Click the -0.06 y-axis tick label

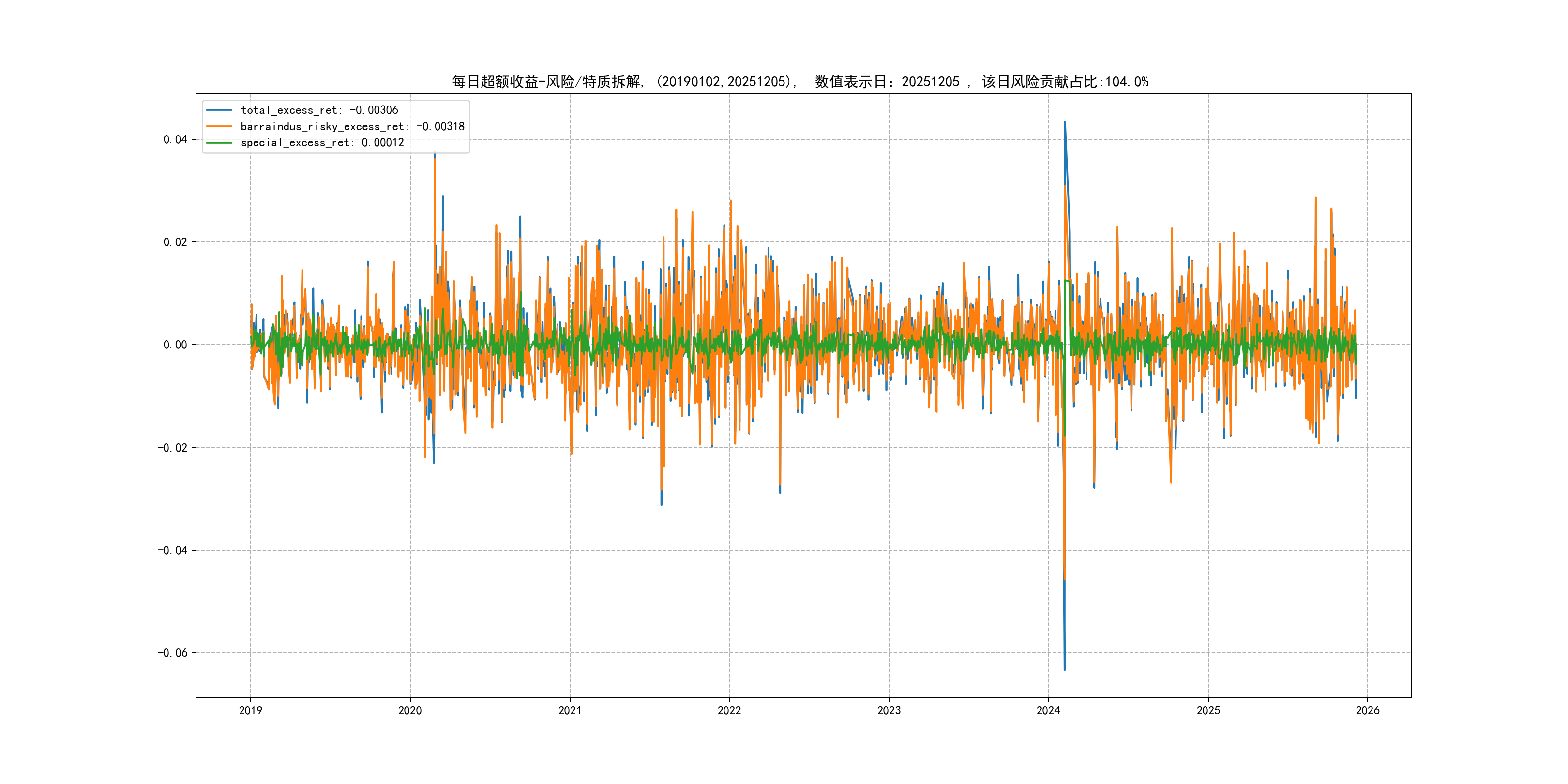coord(172,653)
